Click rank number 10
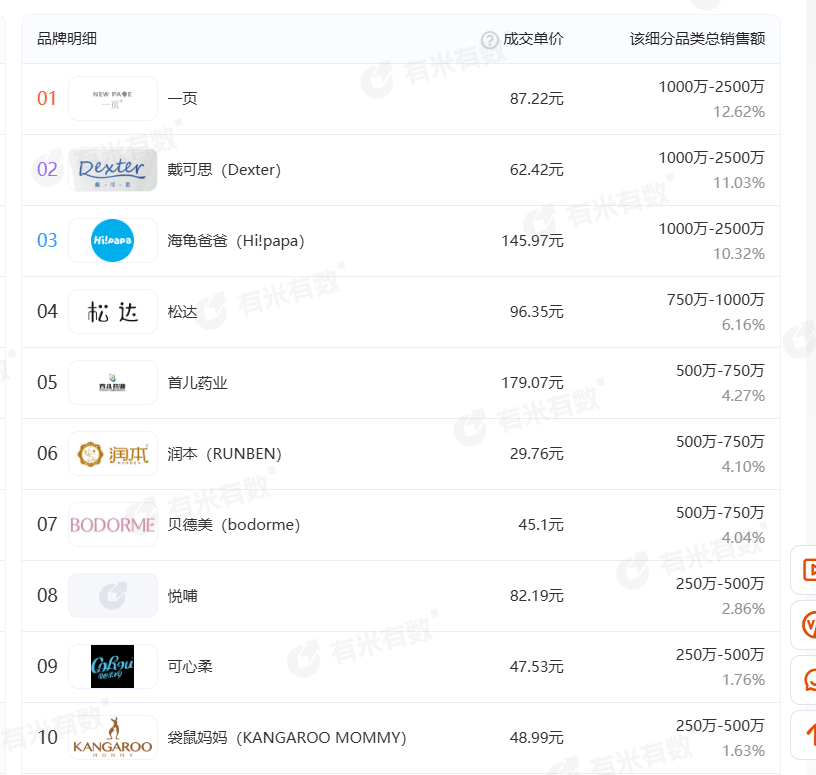Screen dimensions: 816x775 click(x=47, y=738)
